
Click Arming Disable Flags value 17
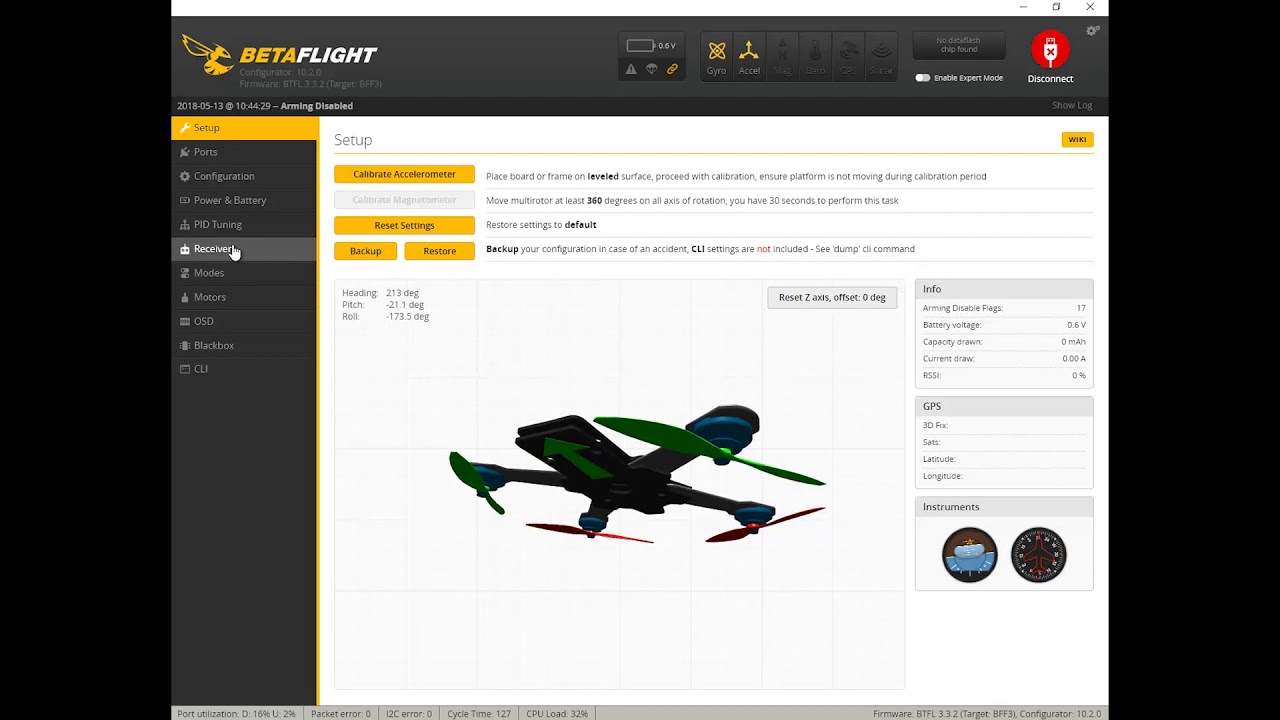1081,308
